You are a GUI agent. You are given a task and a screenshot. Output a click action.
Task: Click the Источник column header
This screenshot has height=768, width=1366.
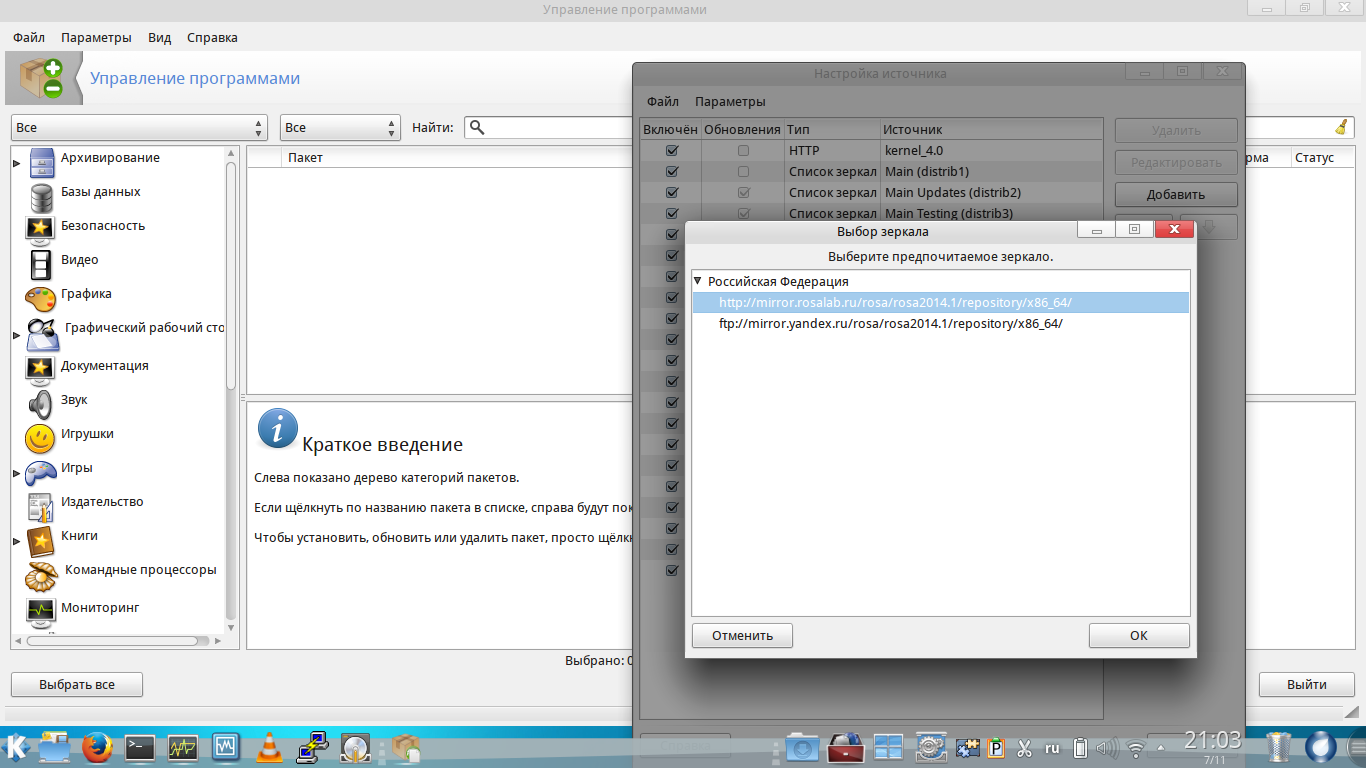click(913, 130)
